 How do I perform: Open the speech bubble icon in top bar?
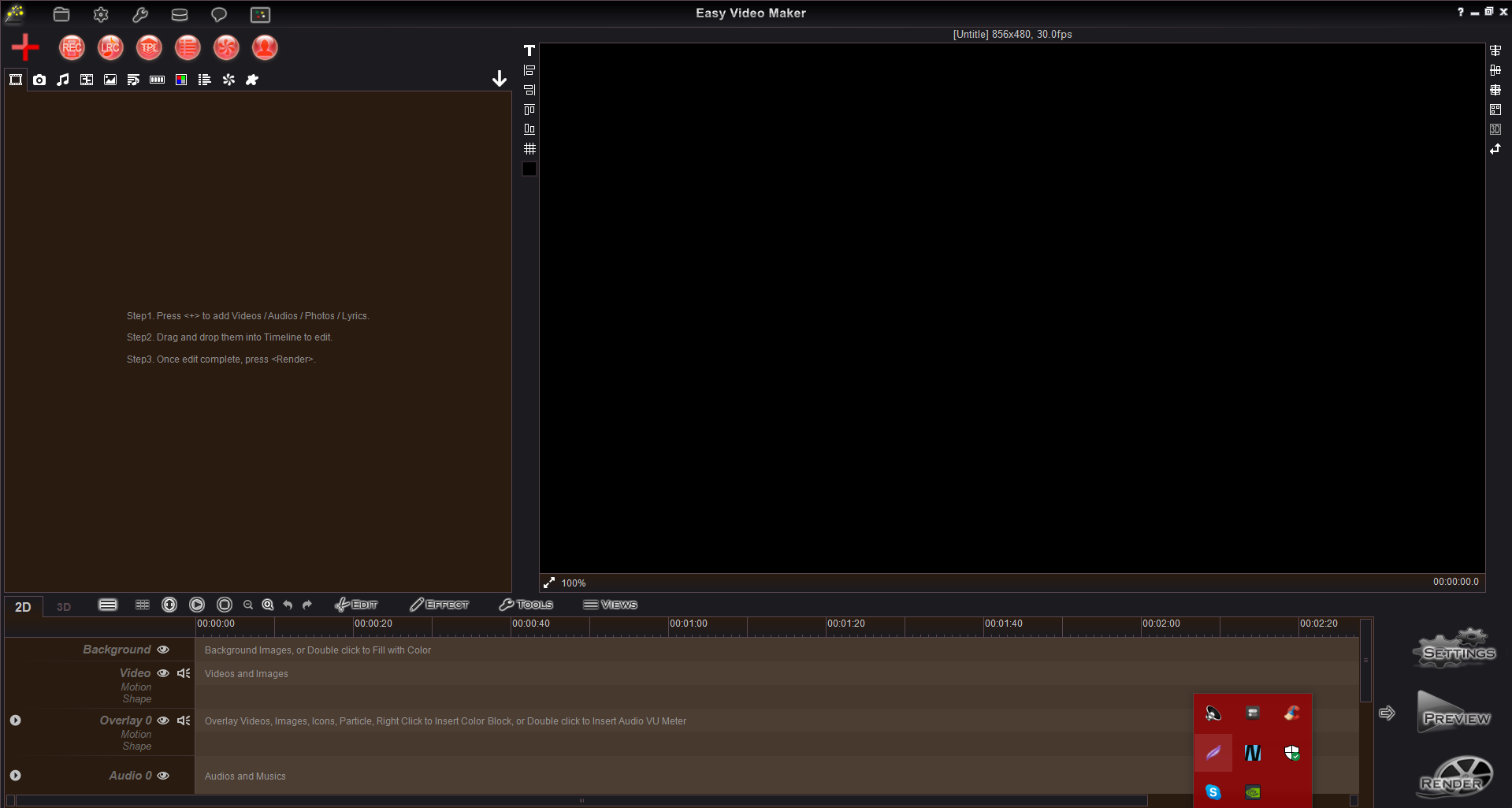tap(219, 14)
